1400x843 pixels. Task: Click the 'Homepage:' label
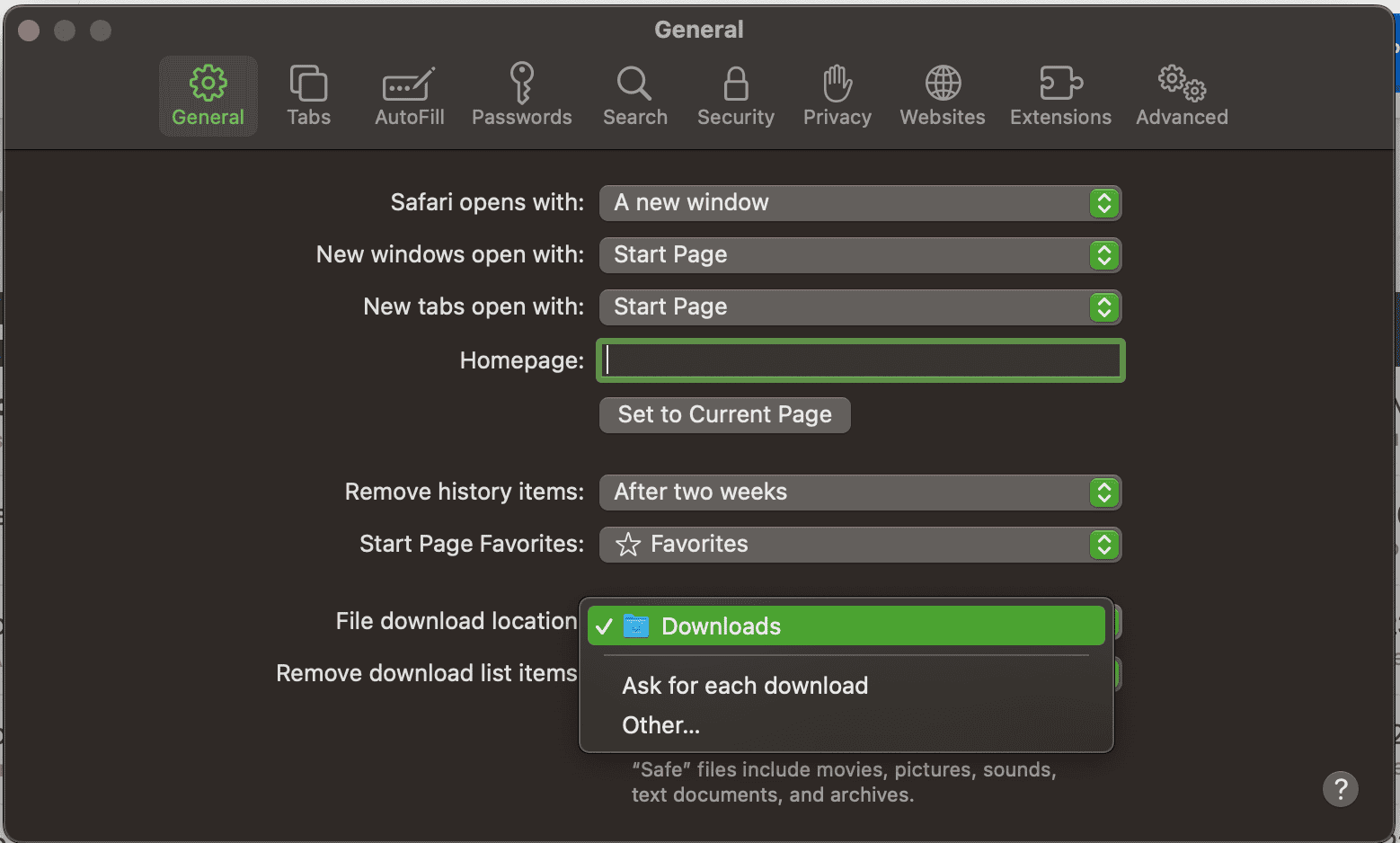pos(521,360)
